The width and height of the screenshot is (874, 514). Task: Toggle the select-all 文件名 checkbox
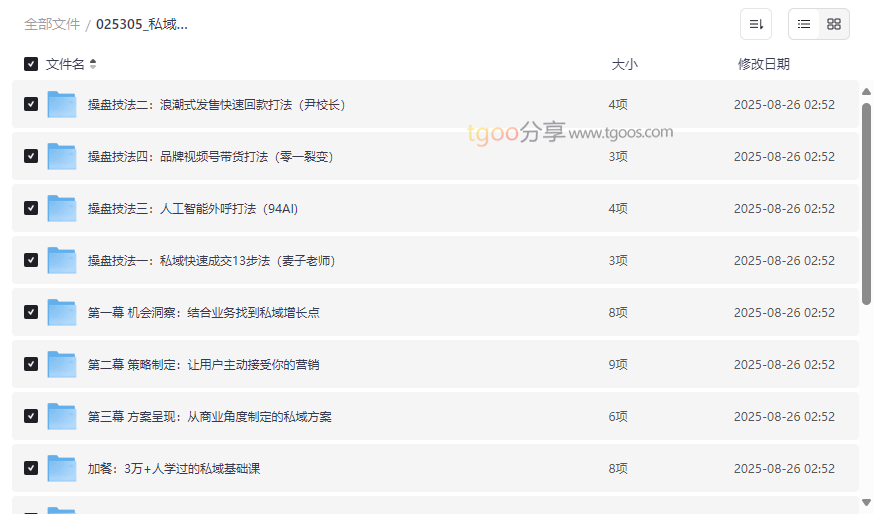pos(31,64)
